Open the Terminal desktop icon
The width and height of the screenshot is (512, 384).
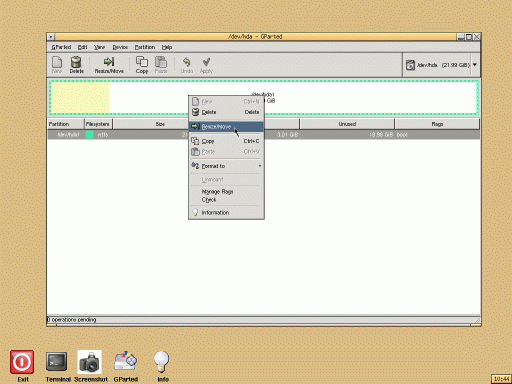click(x=57, y=362)
